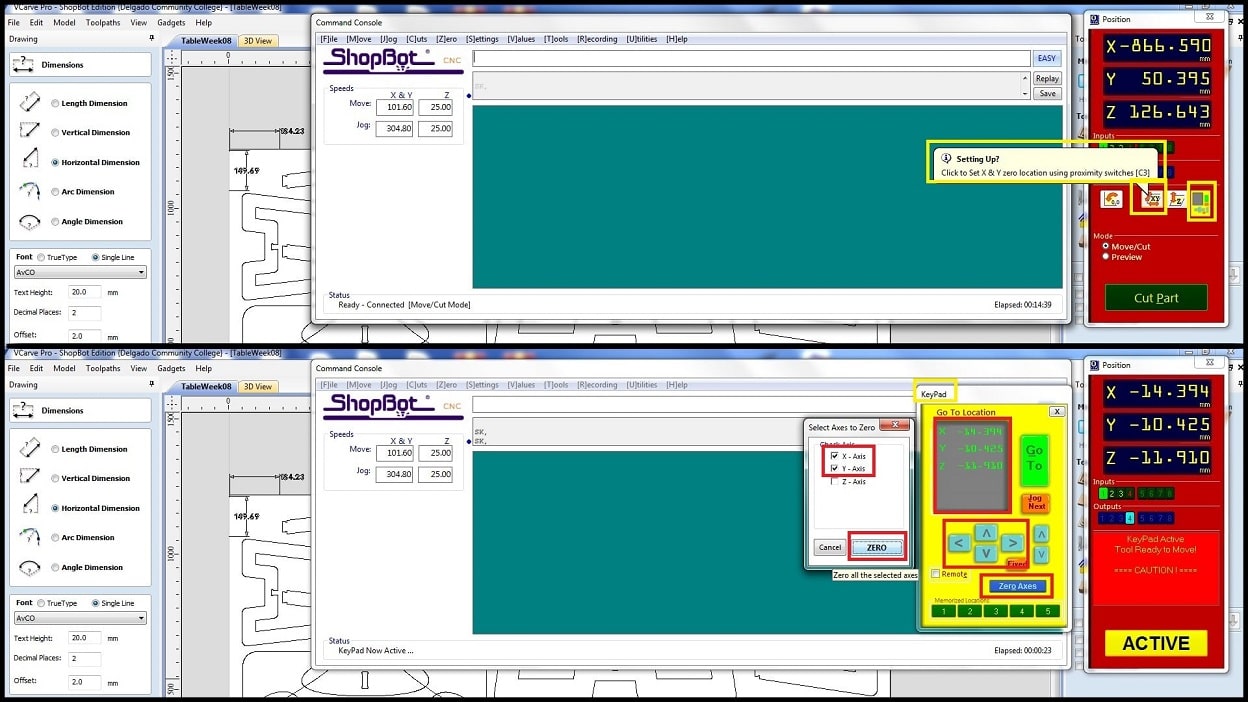
Task: Click the Zero Axes button on KeyPad
Action: tap(1018, 586)
